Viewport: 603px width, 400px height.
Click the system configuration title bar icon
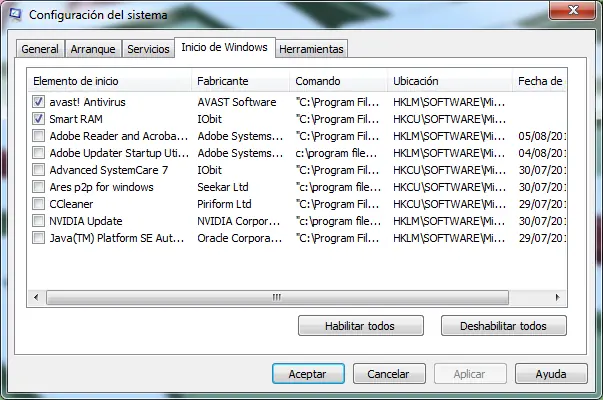coord(15,15)
